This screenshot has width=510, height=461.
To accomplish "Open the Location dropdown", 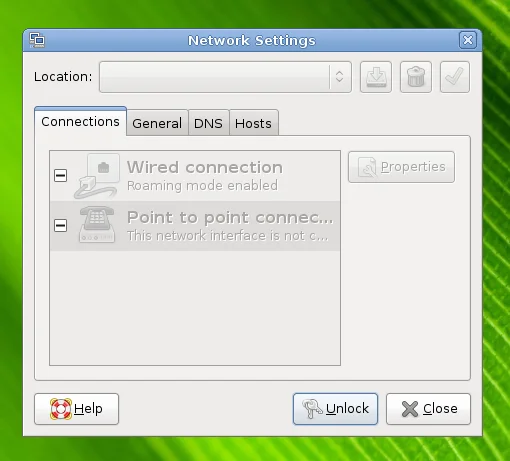I will coord(225,77).
